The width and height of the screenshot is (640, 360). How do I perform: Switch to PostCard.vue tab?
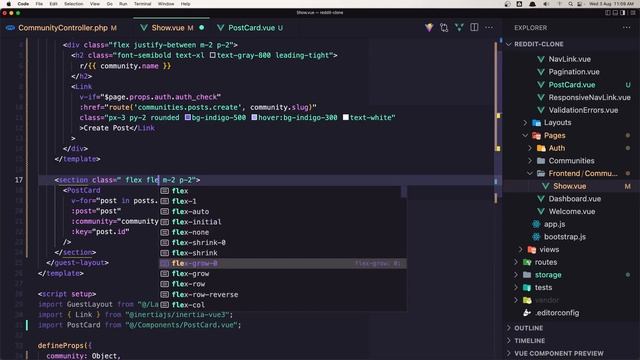point(251,28)
